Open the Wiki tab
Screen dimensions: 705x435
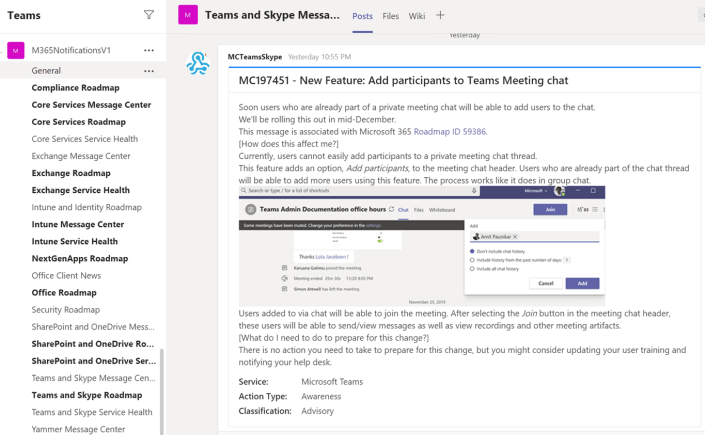(x=417, y=16)
